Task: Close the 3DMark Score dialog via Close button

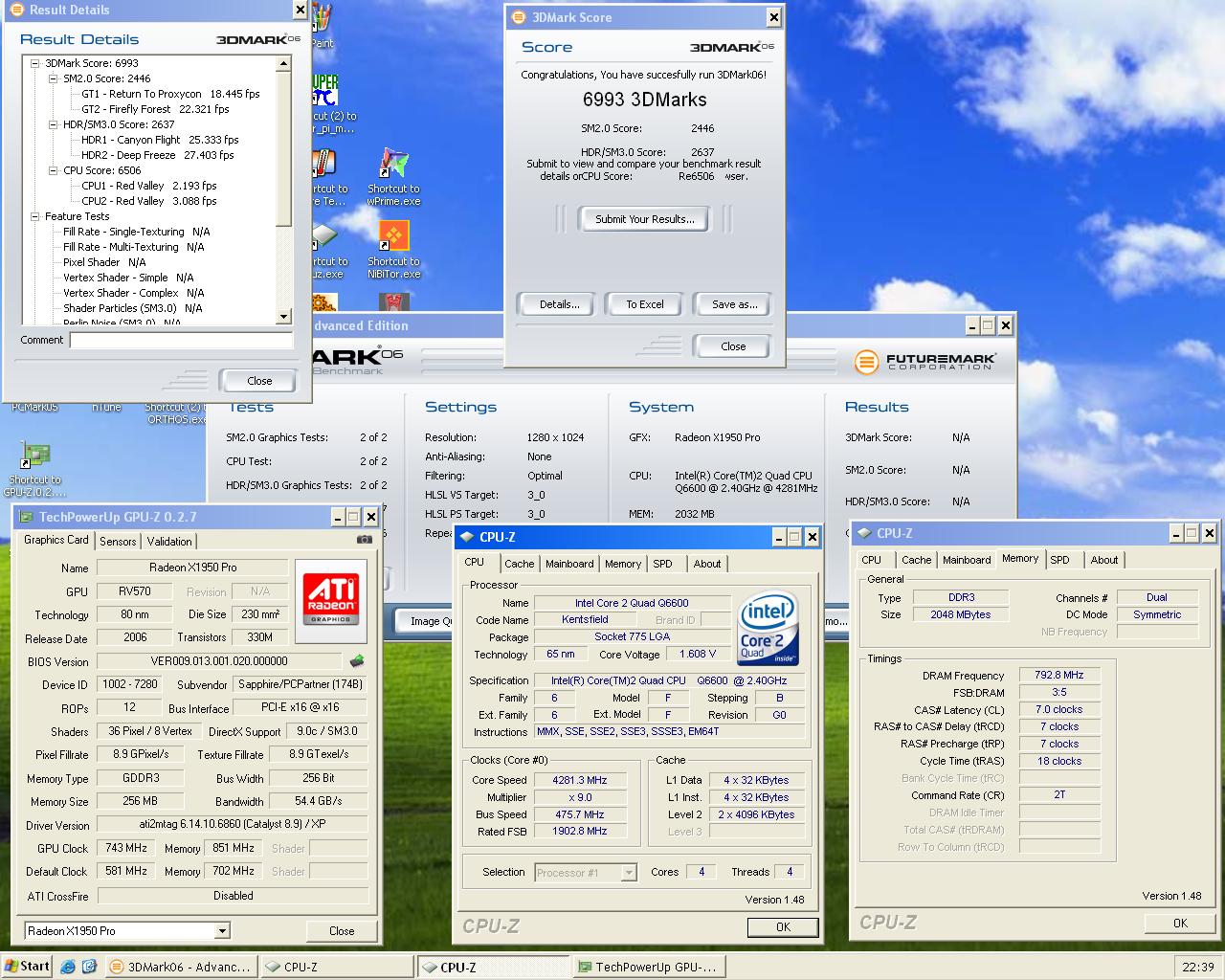Action: click(733, 346)
